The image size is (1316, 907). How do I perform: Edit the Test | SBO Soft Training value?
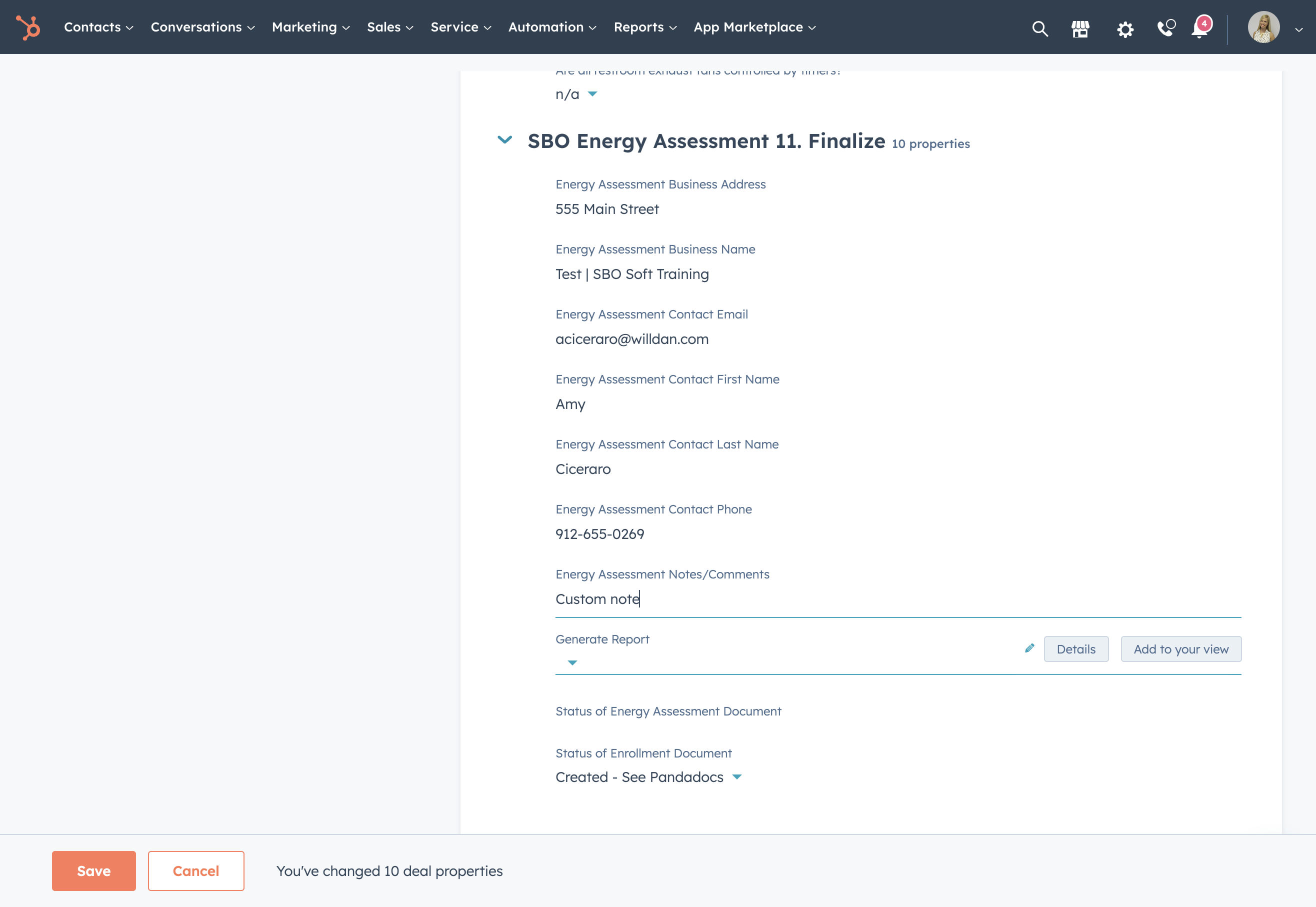[632, 274]
